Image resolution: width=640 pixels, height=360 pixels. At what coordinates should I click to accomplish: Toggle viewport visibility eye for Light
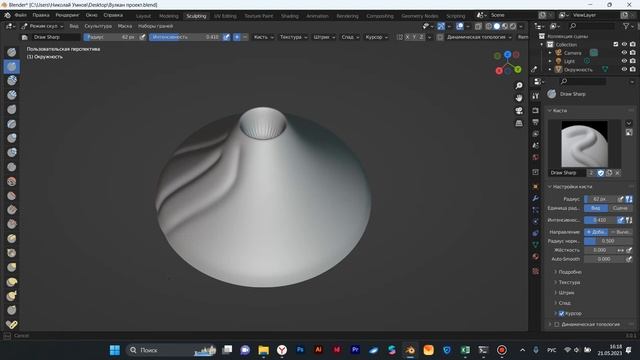pos(624,61)
